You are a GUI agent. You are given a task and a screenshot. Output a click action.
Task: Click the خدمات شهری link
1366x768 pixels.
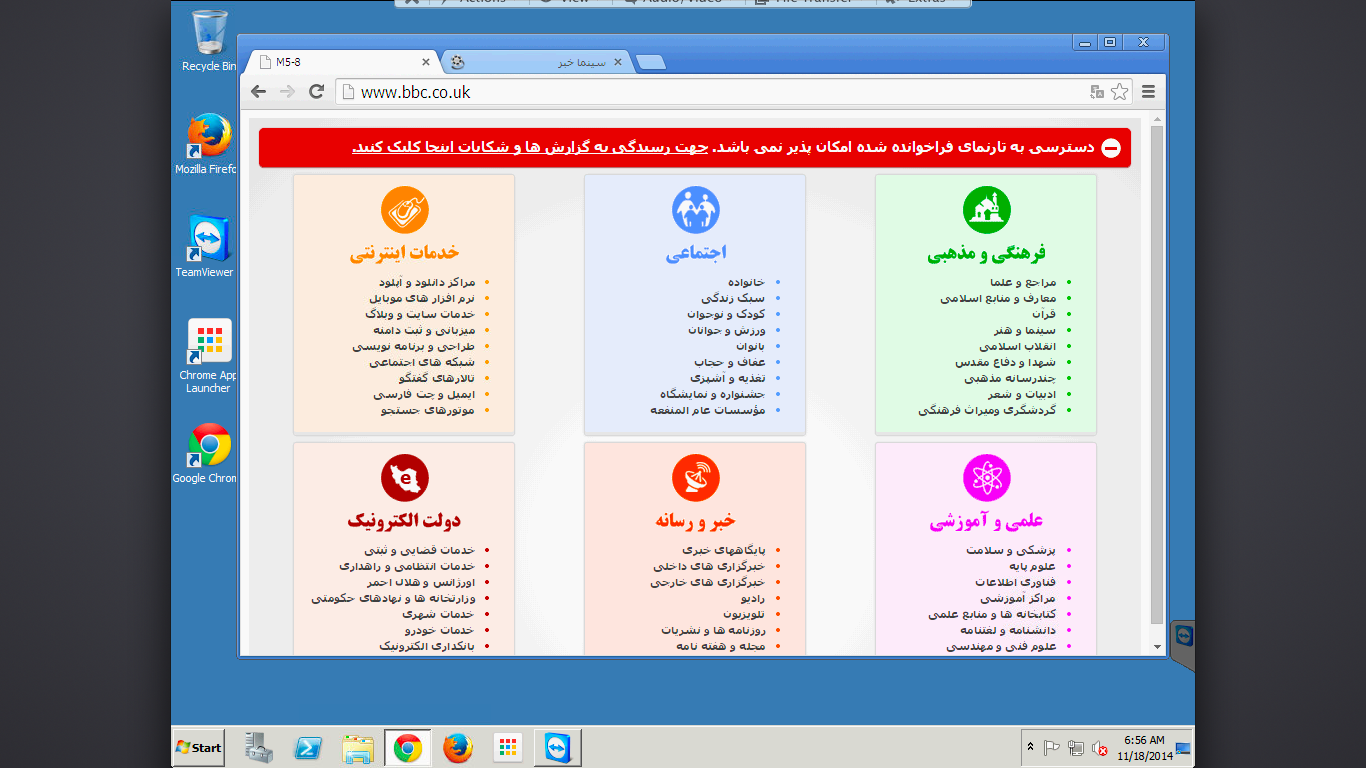(438, 614)
